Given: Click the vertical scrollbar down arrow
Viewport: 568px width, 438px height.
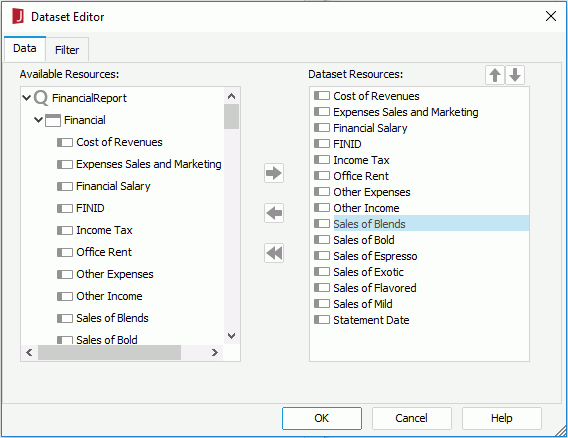Looking at the screenshot, I should point(231,336).
